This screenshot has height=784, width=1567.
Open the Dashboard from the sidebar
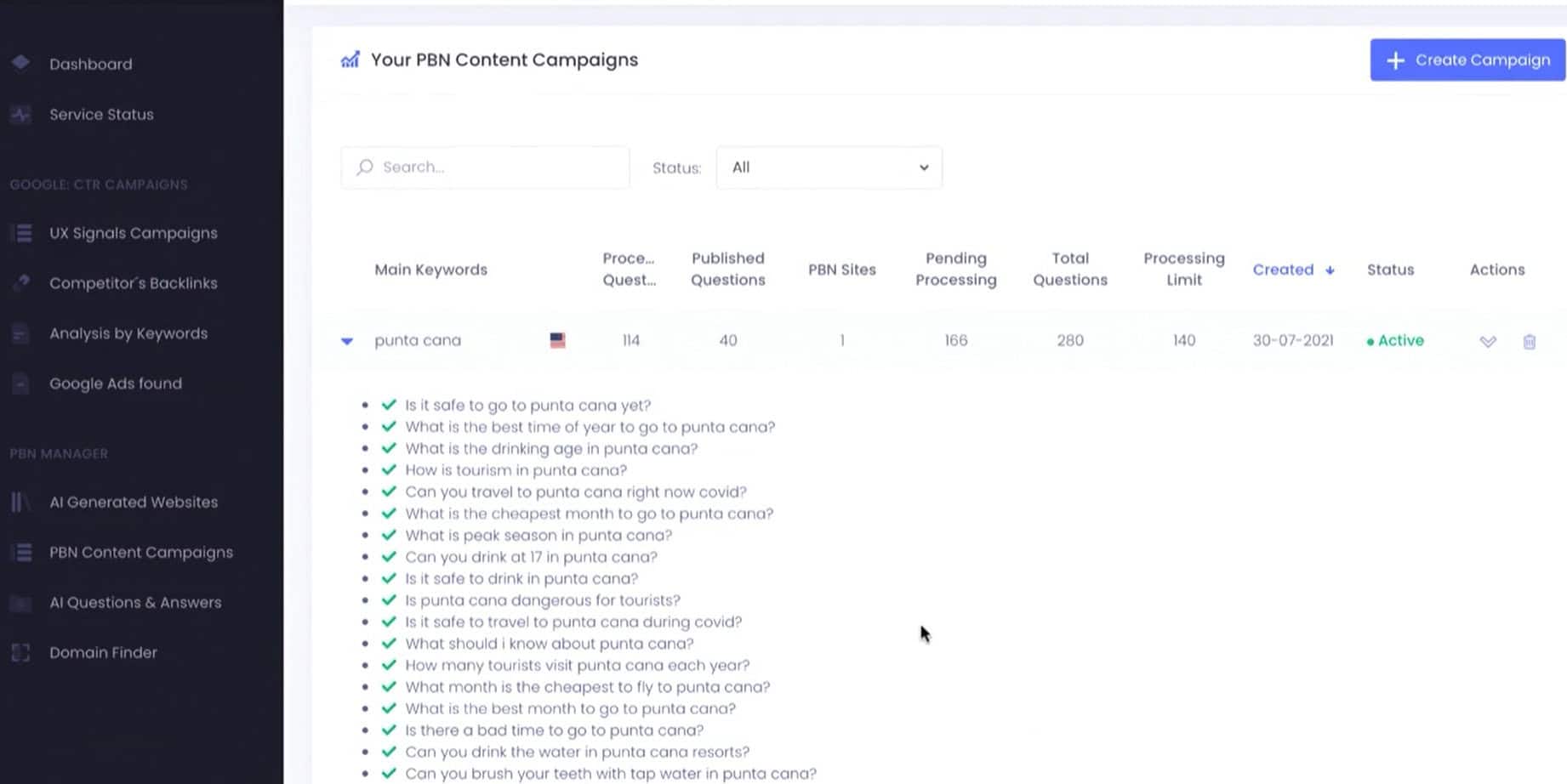pos(90,64)
